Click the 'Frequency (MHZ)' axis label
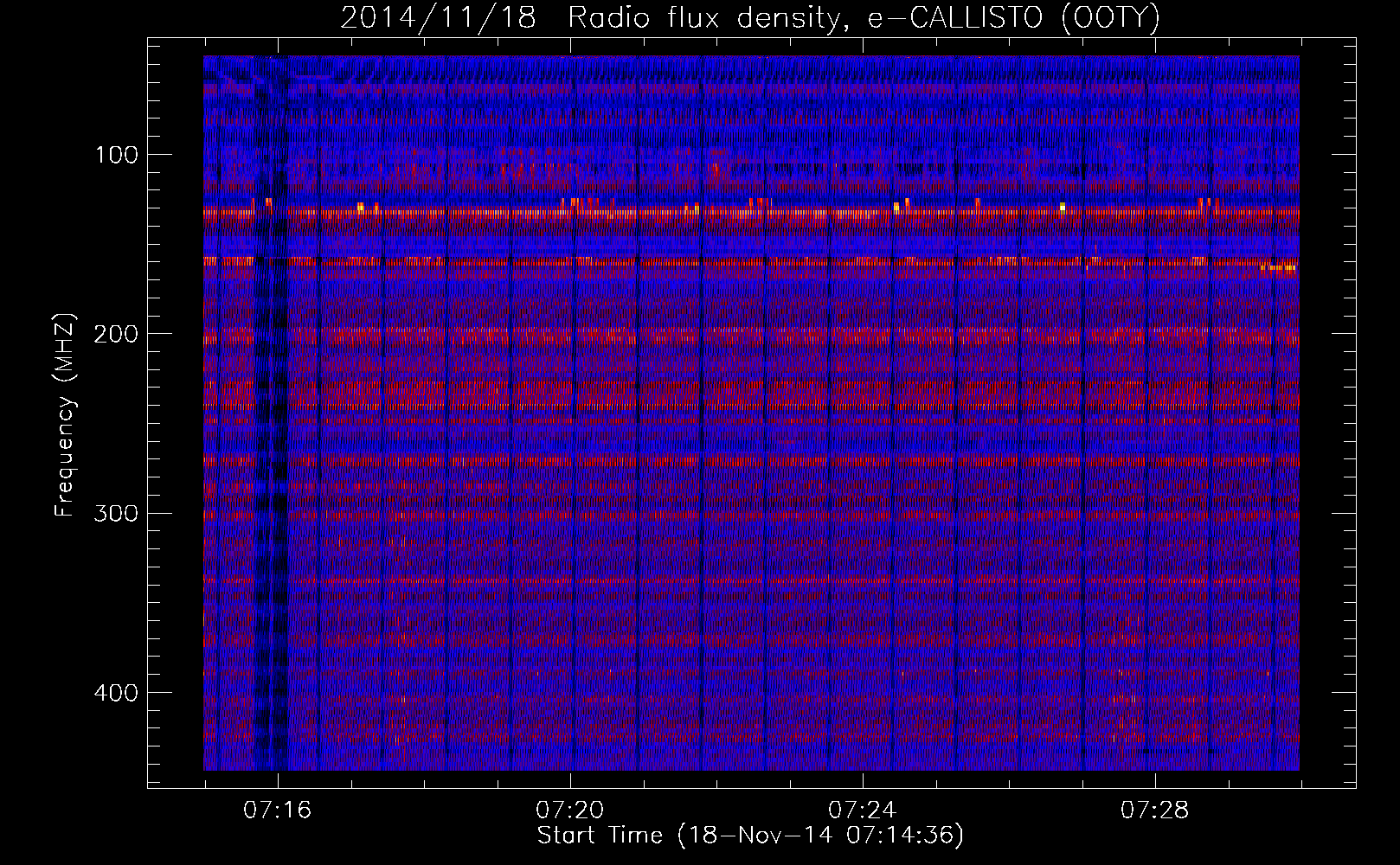This screenshot has width=1400, height=865. pyautogui.click(x=65, y=415)
